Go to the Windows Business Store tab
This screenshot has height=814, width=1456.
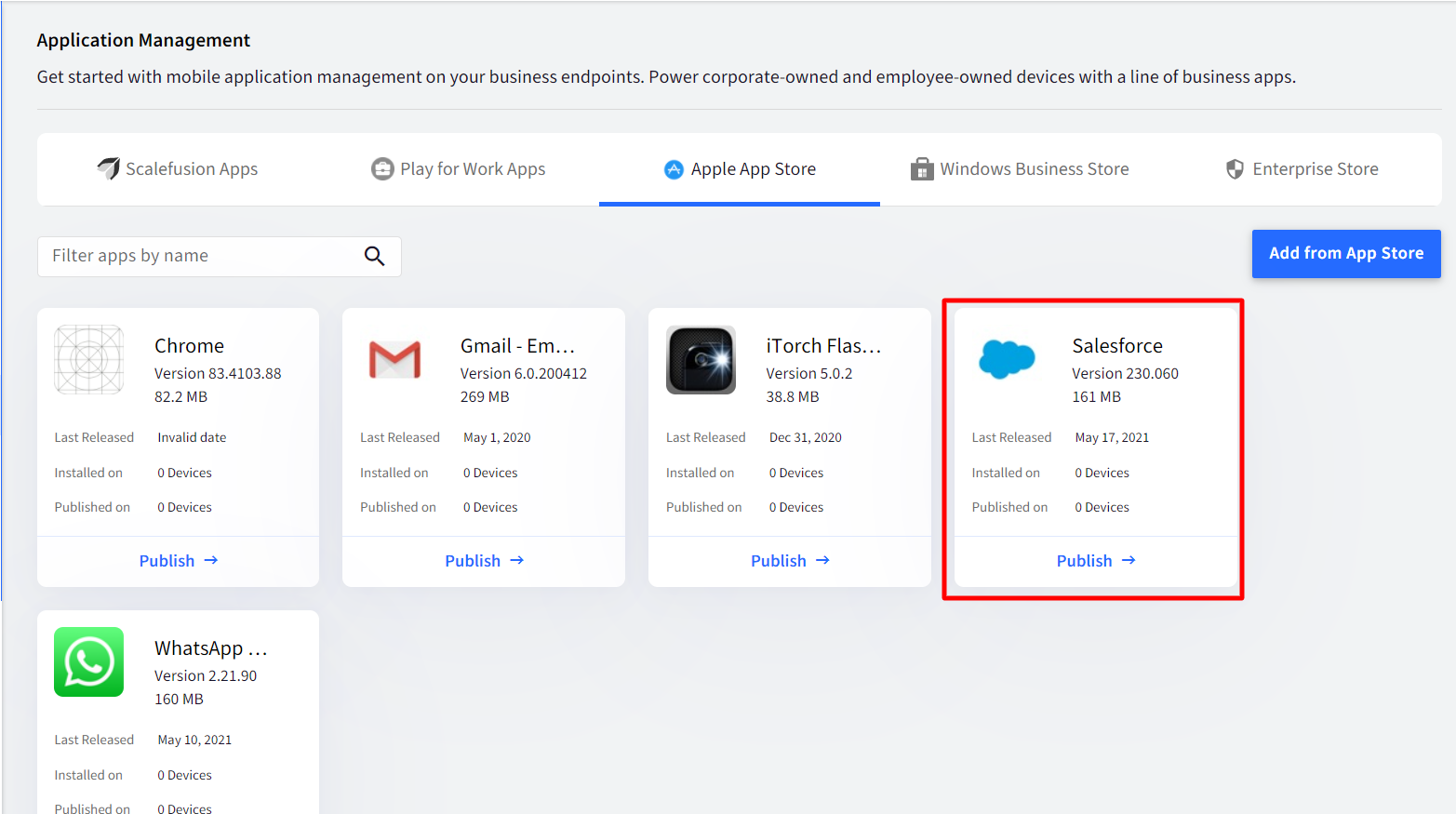click(1021, 169)
